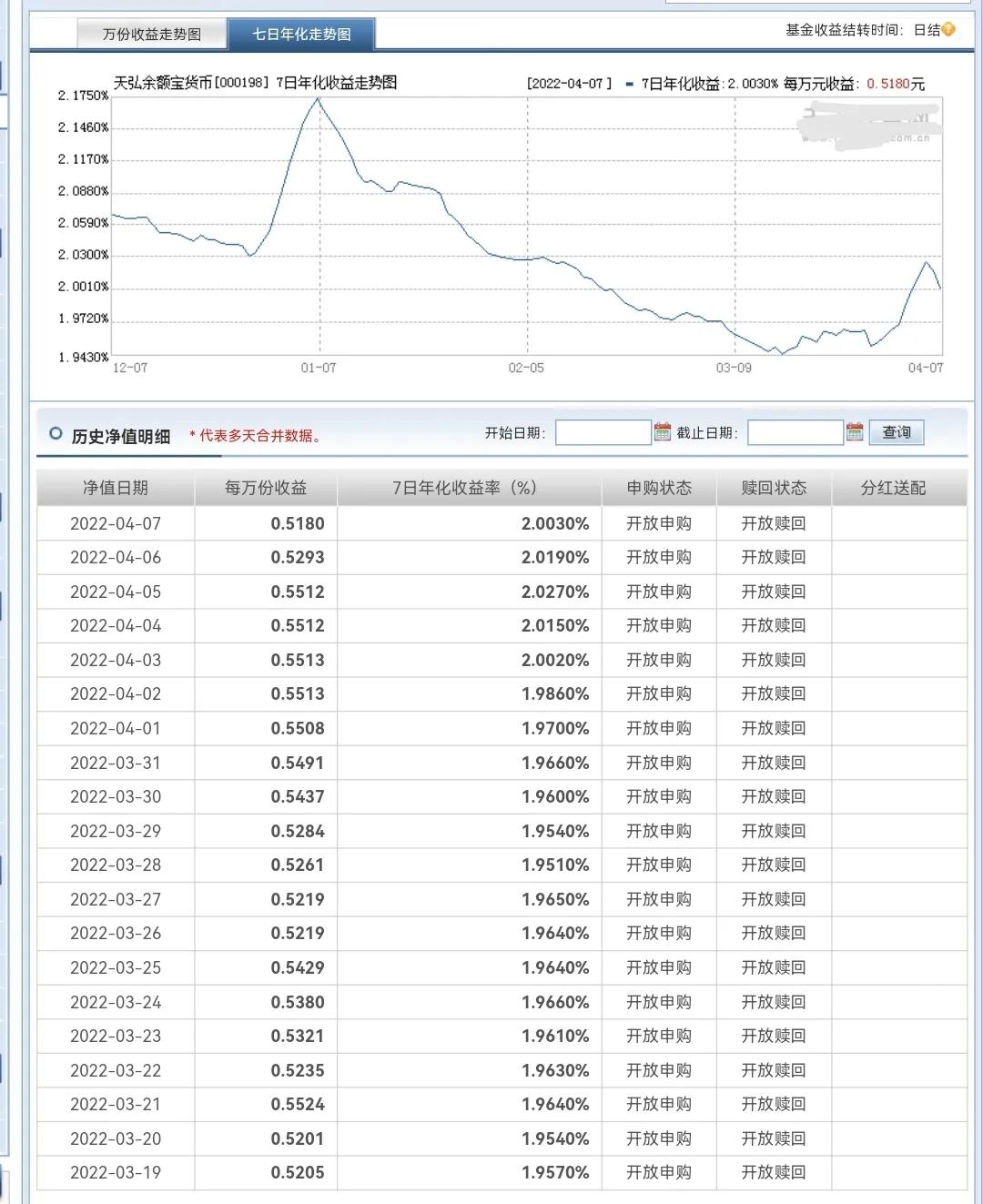Viewport: 983px width, 1204px height.
Task: Click the 开始日期 input field
Action: 605,431
